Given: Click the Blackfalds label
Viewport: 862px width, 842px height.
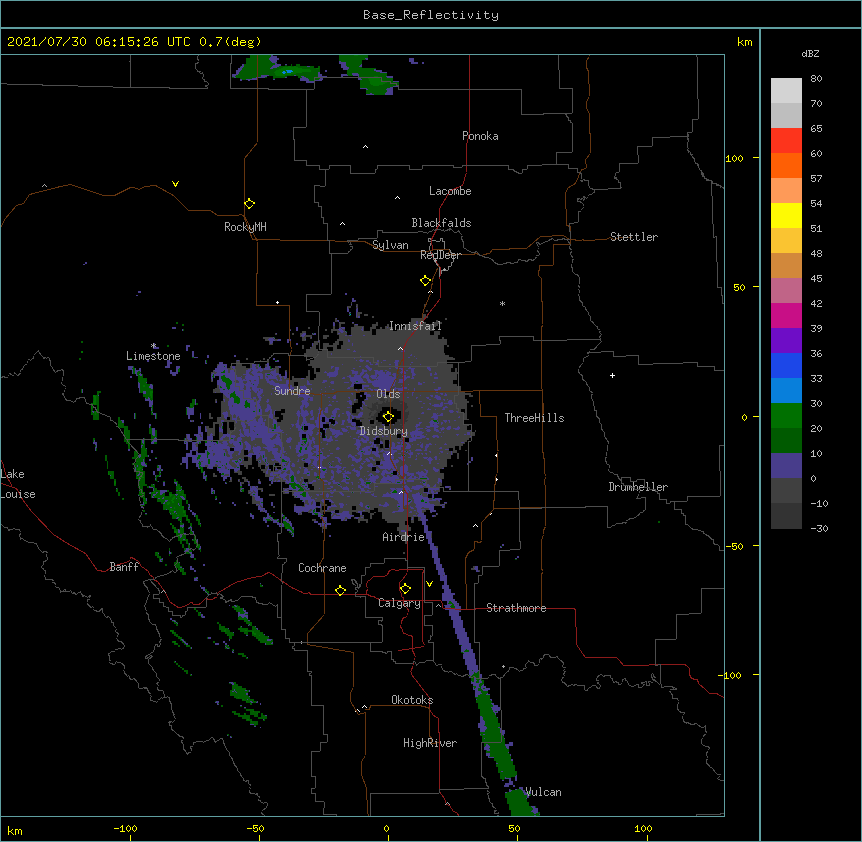Looking at the screenshot, I should (x=441, y=223).
